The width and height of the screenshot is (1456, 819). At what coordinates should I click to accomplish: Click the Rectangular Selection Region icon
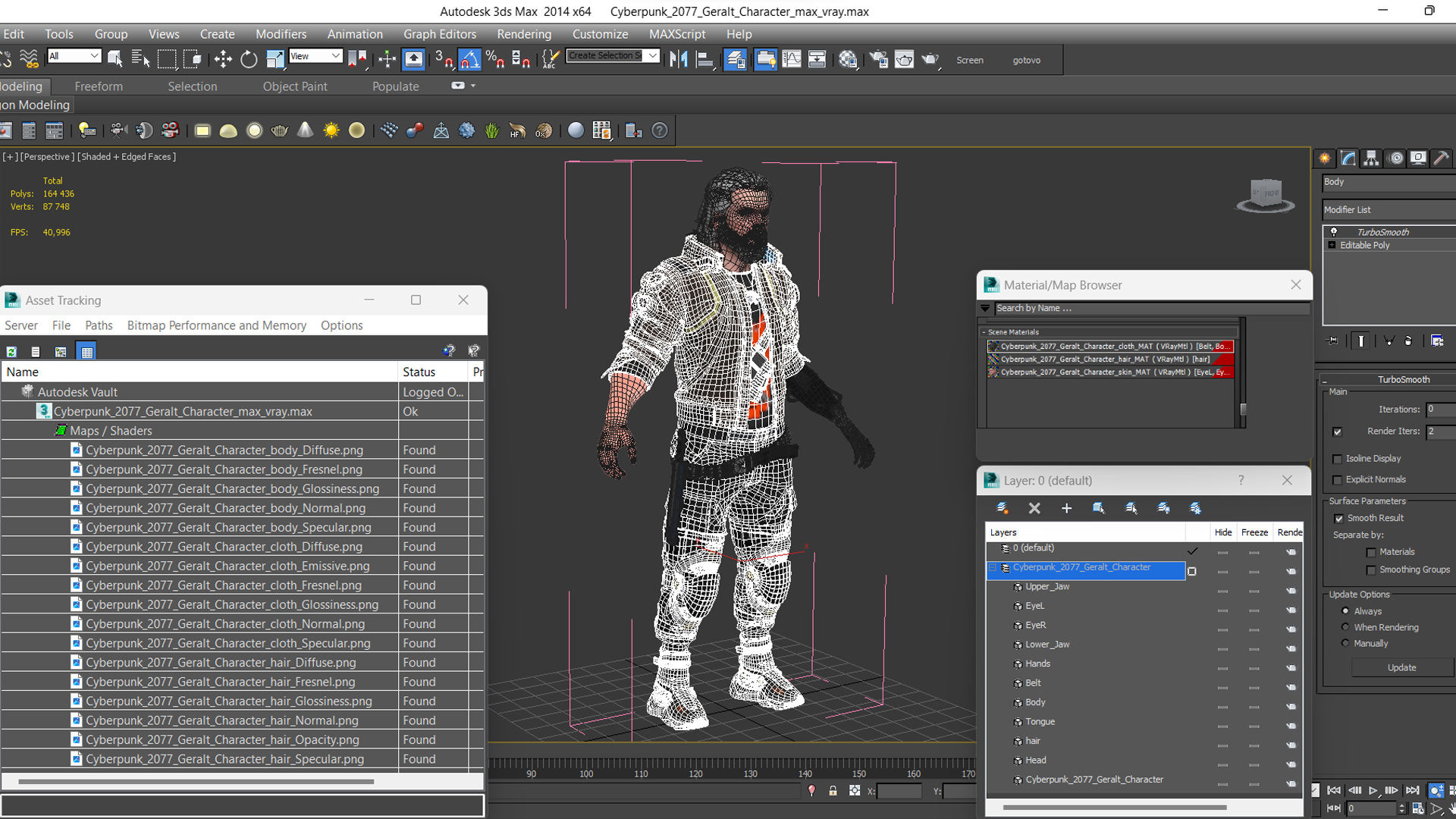point(167,59)
